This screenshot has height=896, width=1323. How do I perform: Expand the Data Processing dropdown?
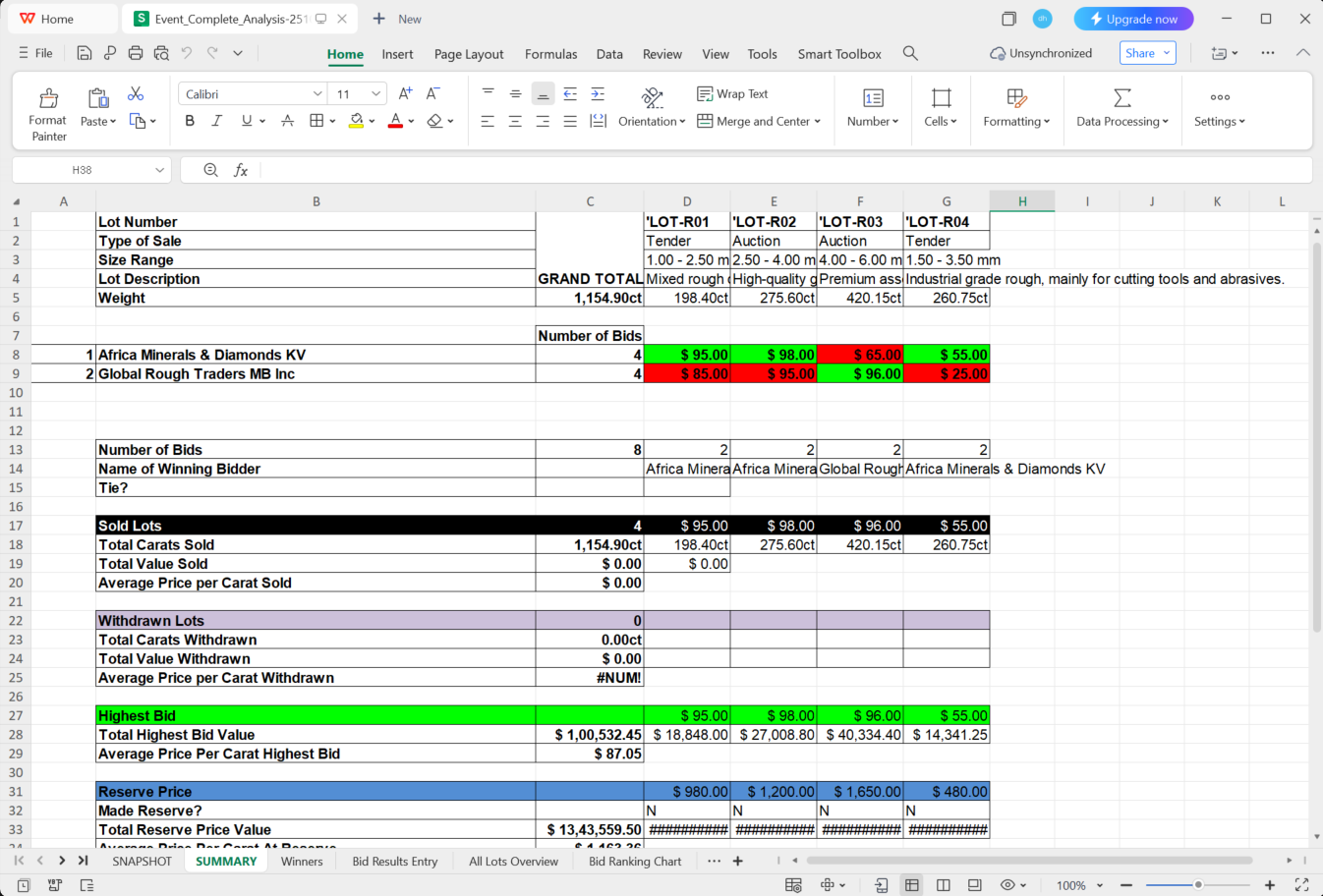pos(1122,121)
